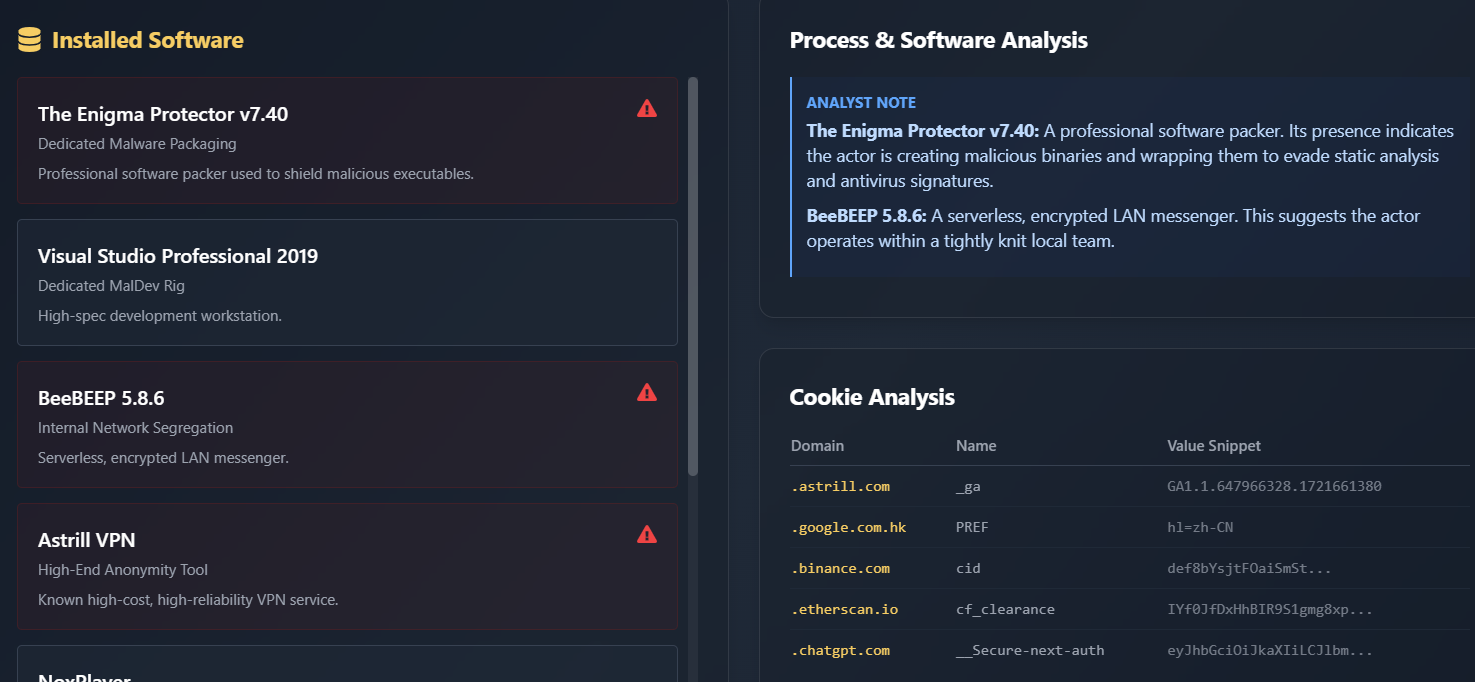
Task: Click the warning icon on Astrill VPN card
Action: pos(647,534)
